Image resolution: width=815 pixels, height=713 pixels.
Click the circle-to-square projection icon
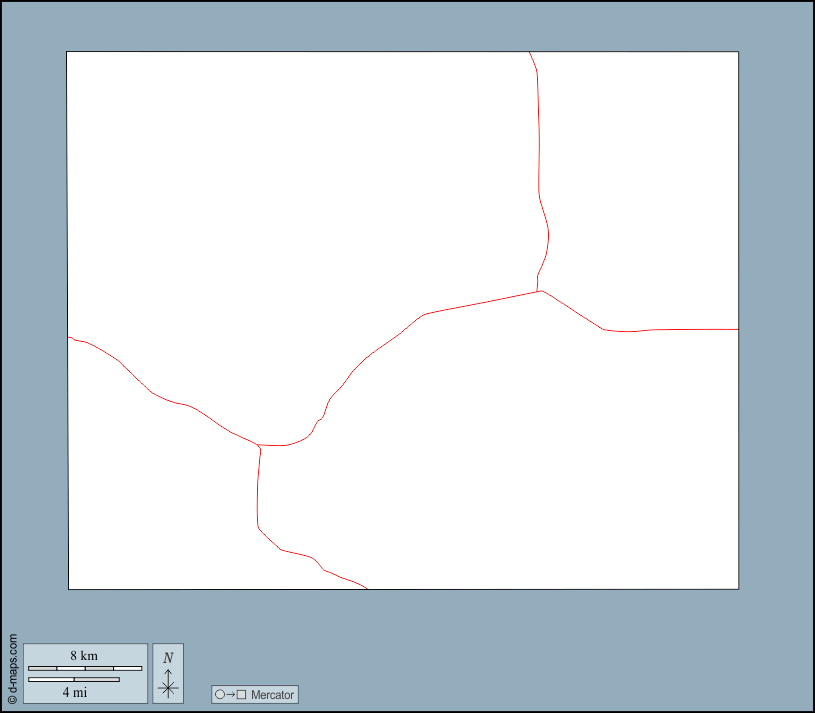[x=230, y=694]
